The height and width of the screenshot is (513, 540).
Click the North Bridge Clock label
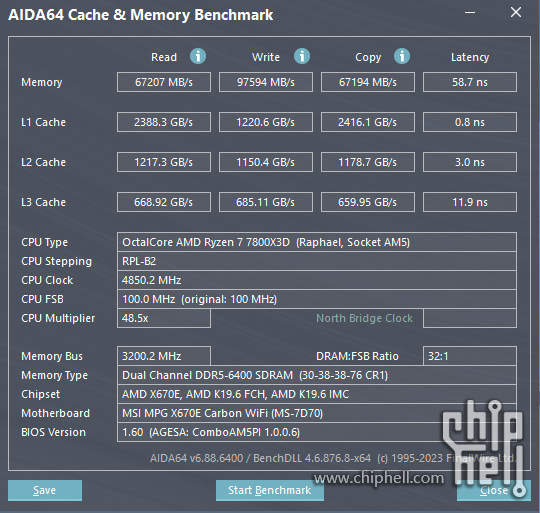point(364,318)
